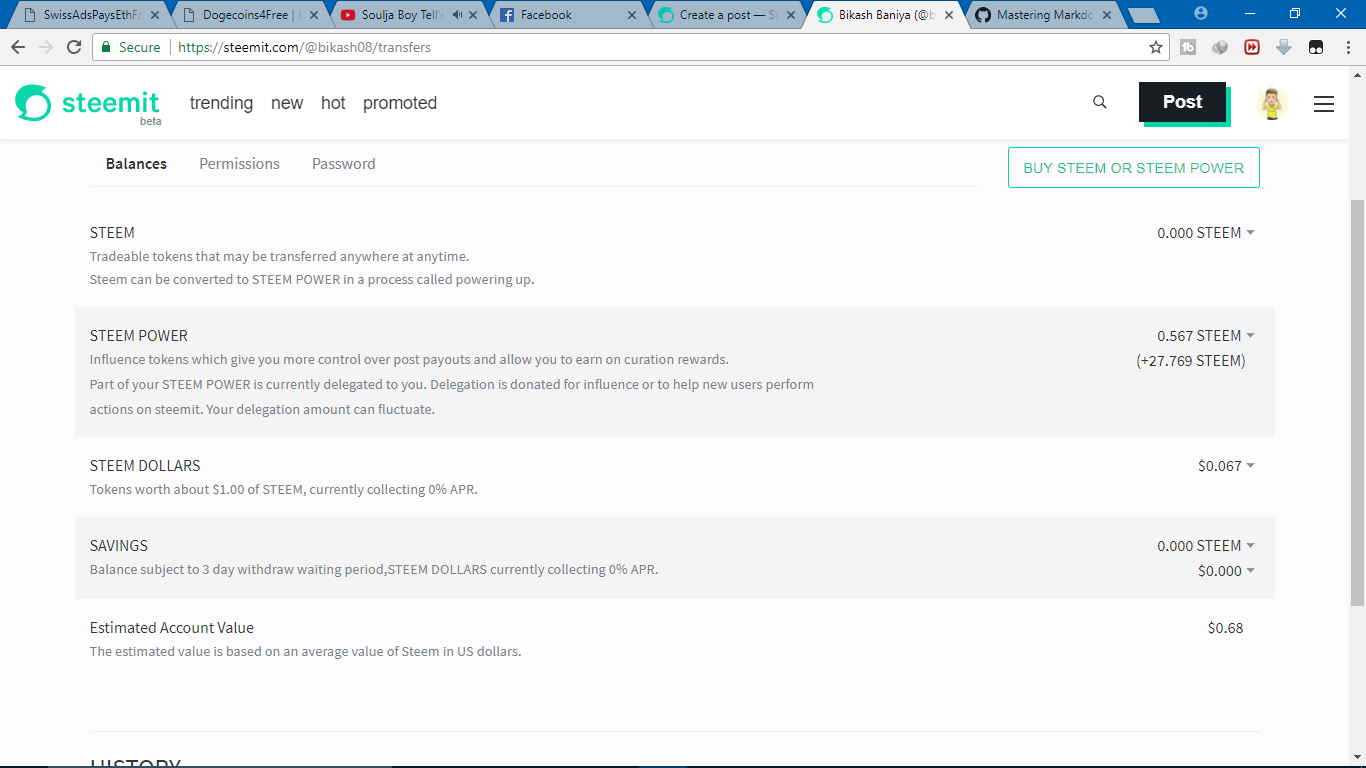Open the Balances tab
The width and height of the screenshot is (1366, 768).
tap(136, 164)
